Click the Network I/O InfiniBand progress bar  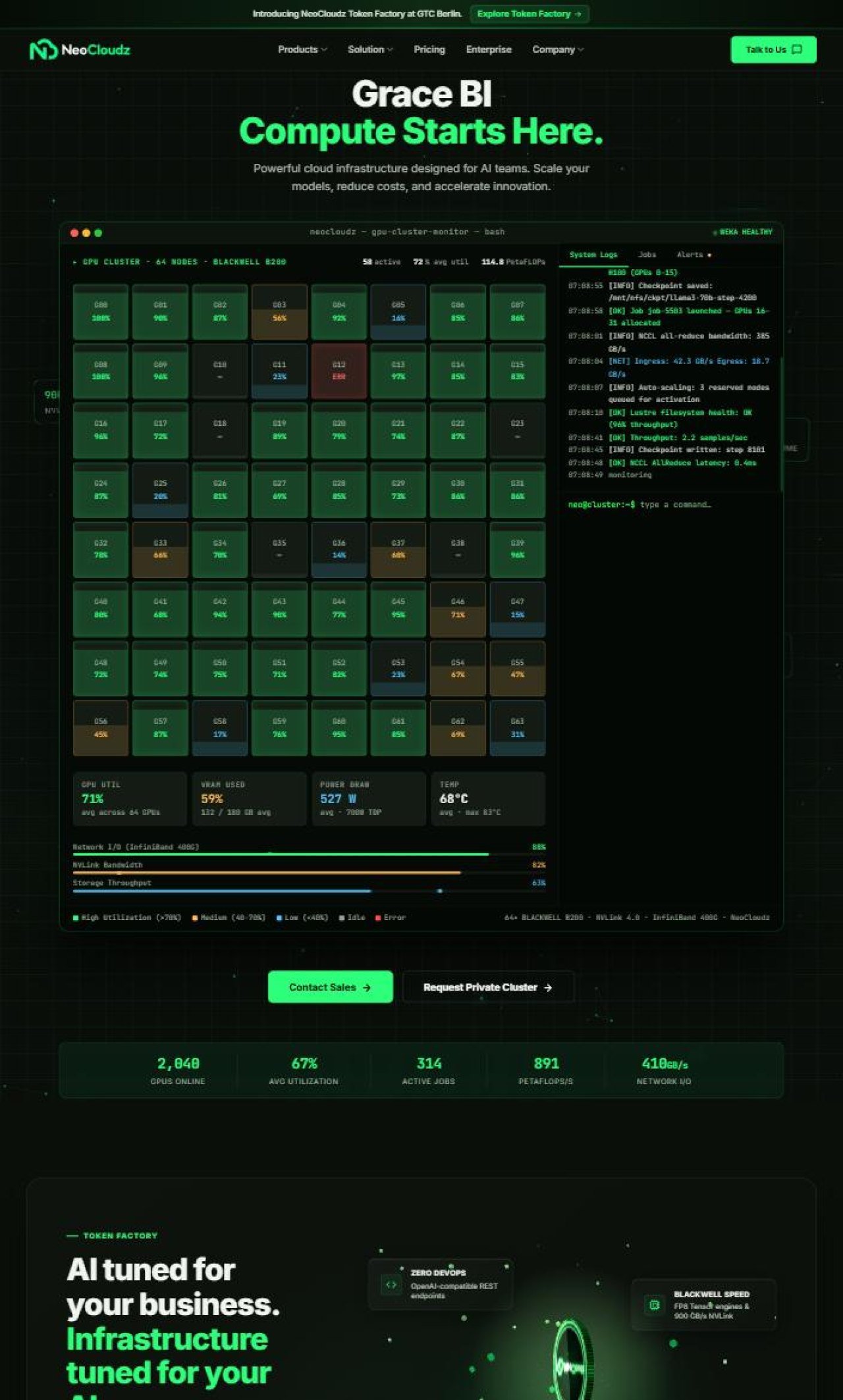(309, 854)
